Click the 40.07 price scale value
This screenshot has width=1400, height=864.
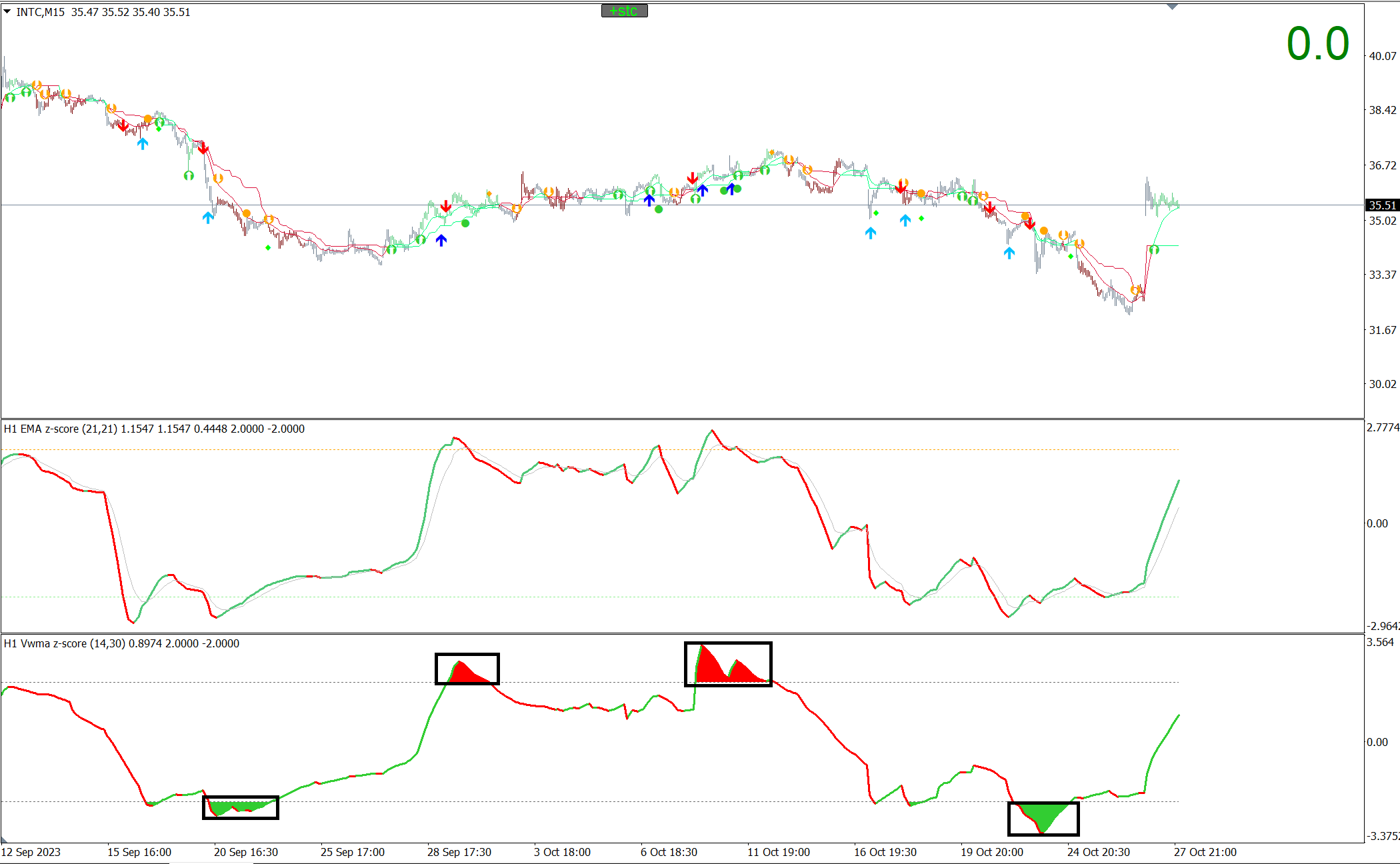click(x=1382, y=56)
